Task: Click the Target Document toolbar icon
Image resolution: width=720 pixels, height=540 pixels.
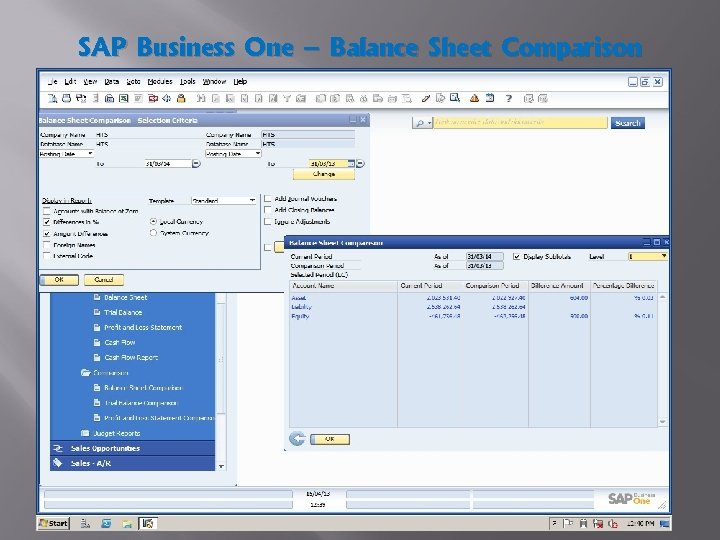Action: coord(335,98)
